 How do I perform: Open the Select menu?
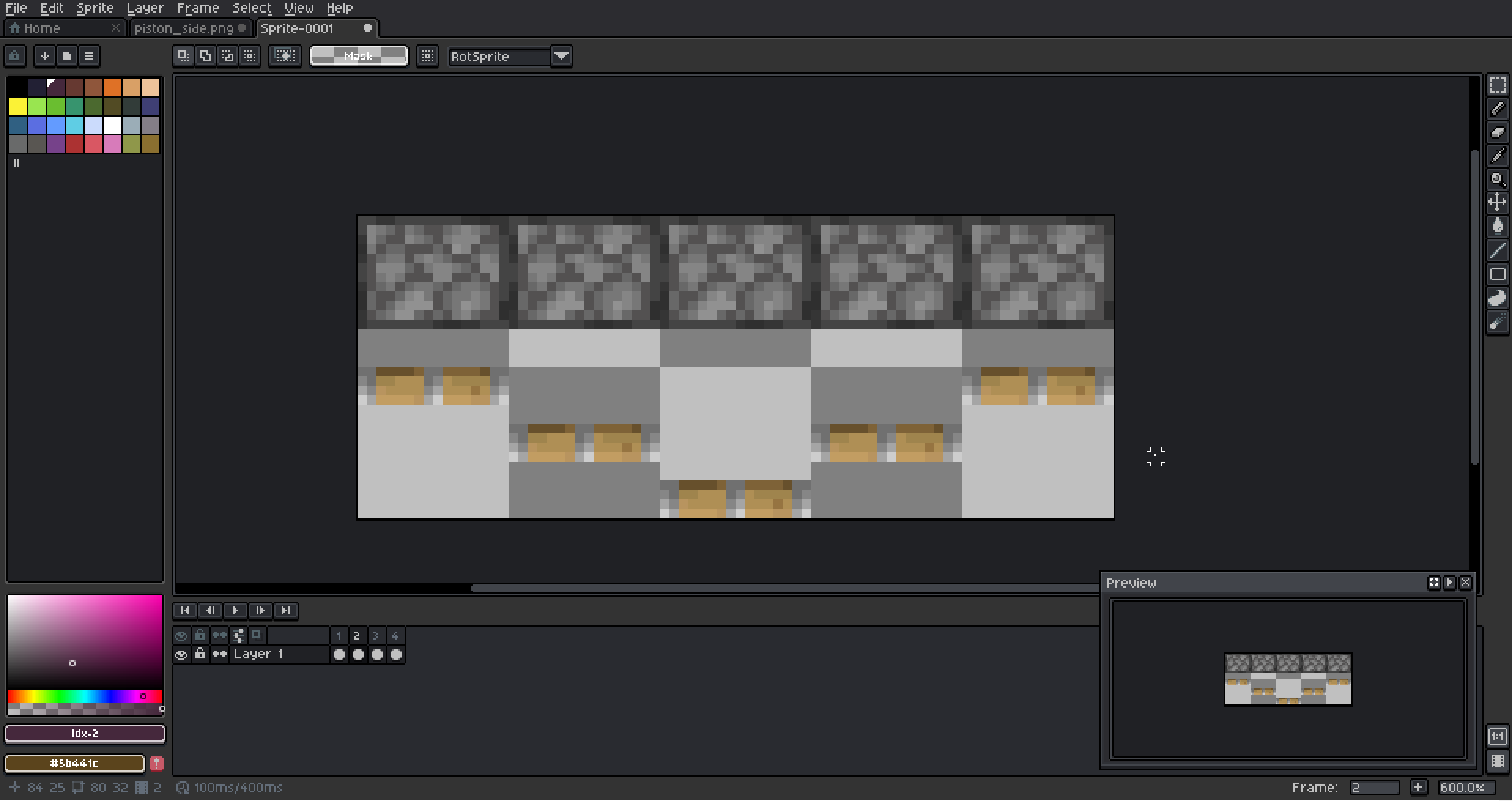tap(252, 8)
